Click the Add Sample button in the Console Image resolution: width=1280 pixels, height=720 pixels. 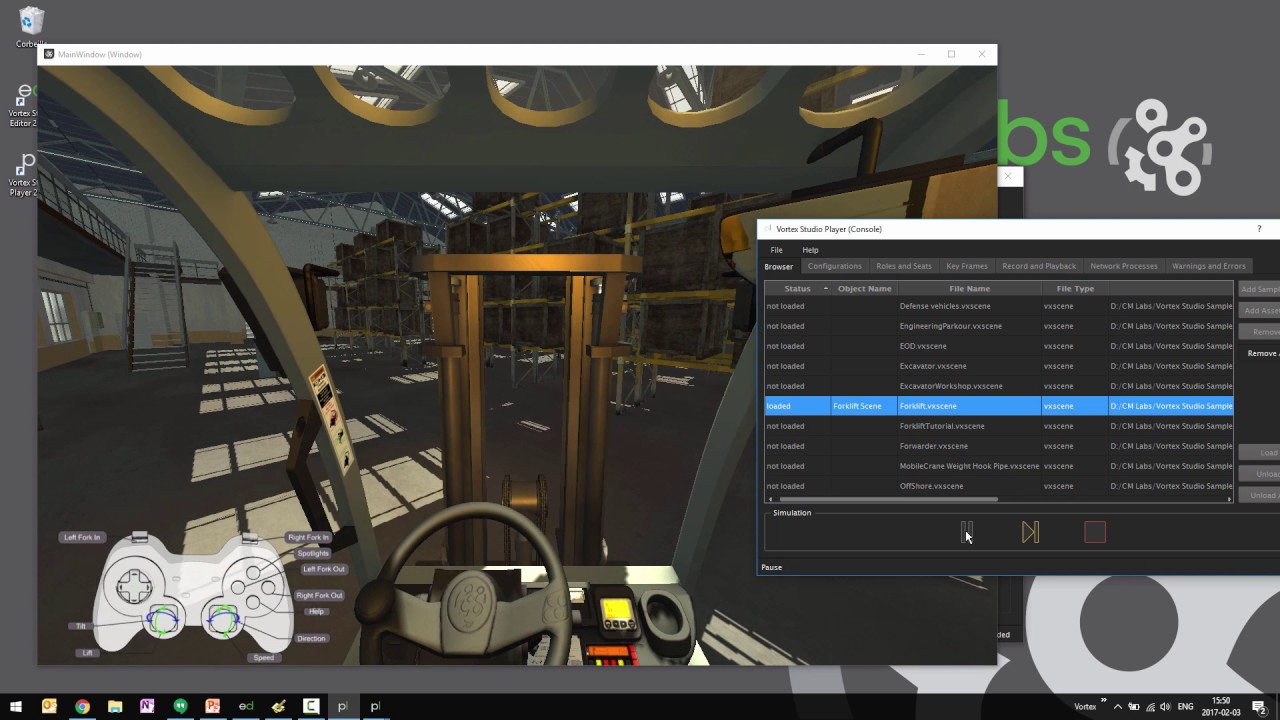[x=1260, y=289]
